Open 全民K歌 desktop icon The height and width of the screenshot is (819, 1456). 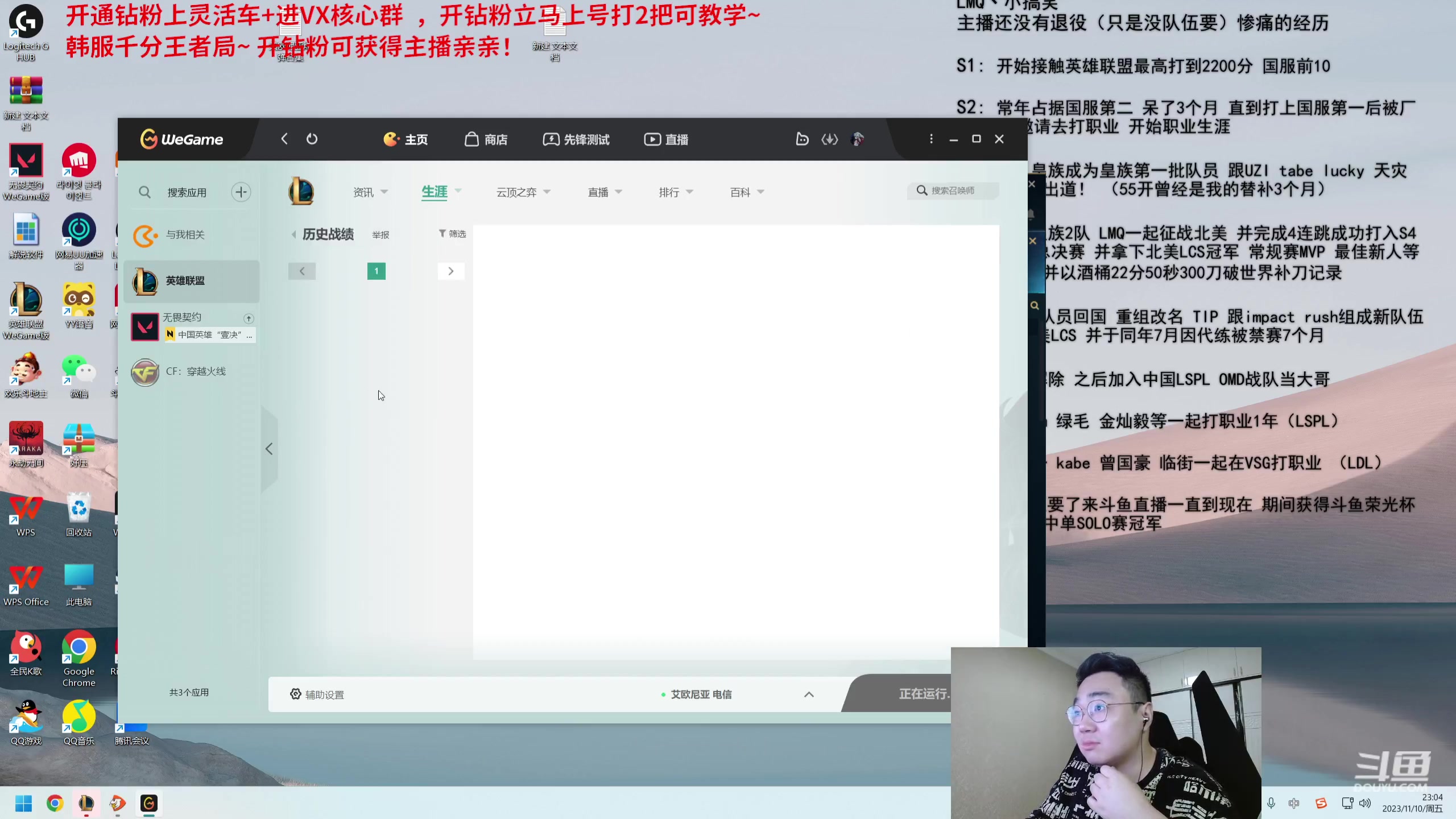click(x=26, y=653)
